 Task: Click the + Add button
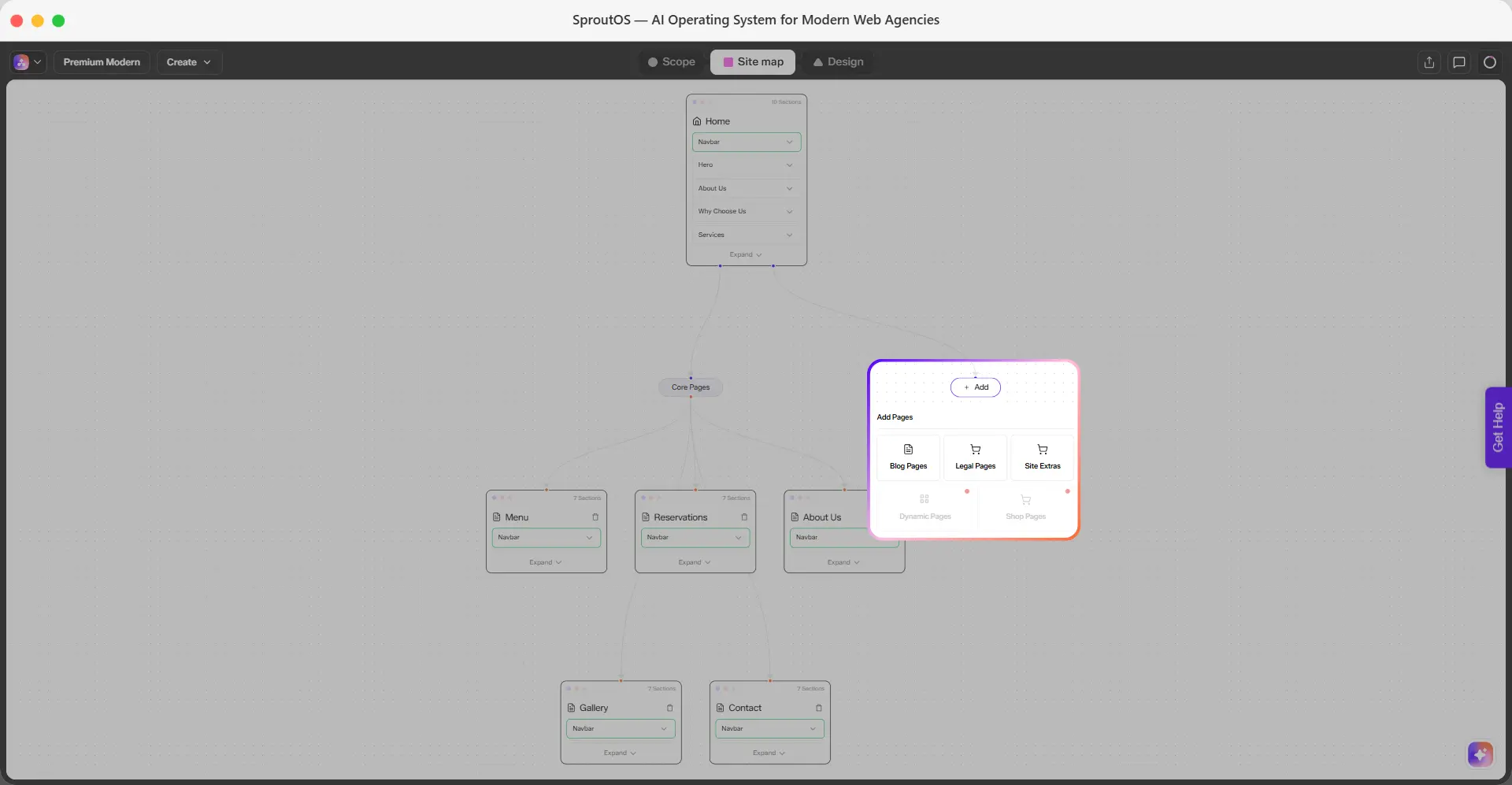(x=976, y=387)
